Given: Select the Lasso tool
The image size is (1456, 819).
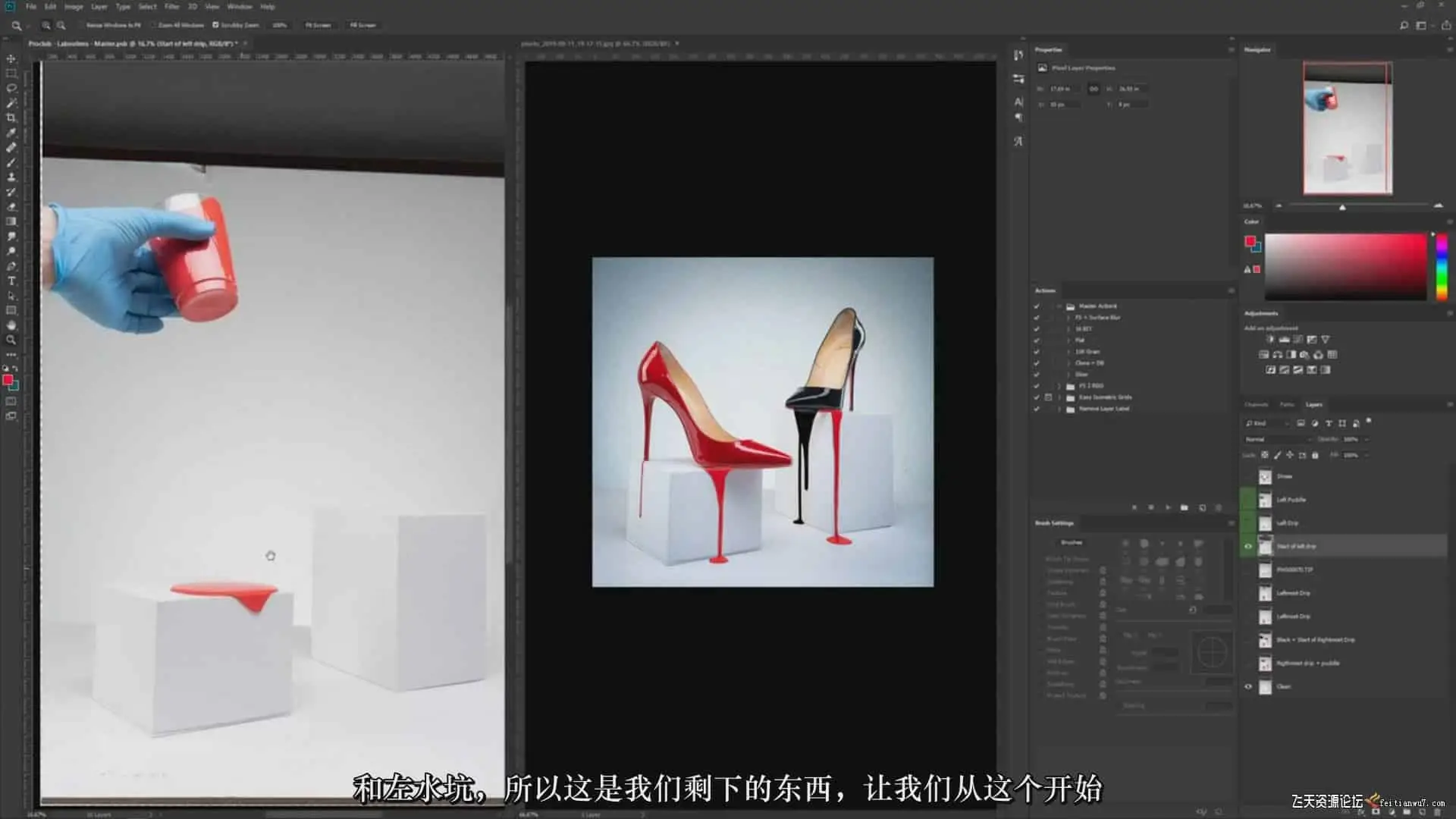Looking at the screenshot, I should click(11, 88).
